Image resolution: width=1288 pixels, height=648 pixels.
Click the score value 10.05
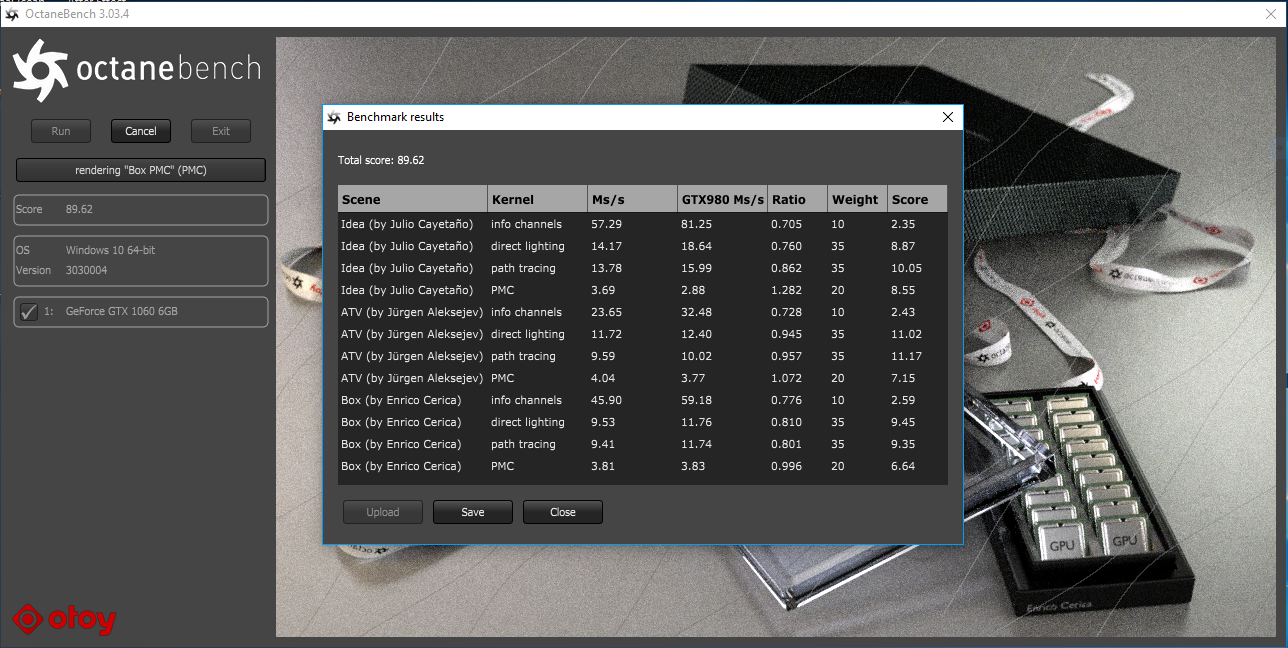click(x=906, y=268)
